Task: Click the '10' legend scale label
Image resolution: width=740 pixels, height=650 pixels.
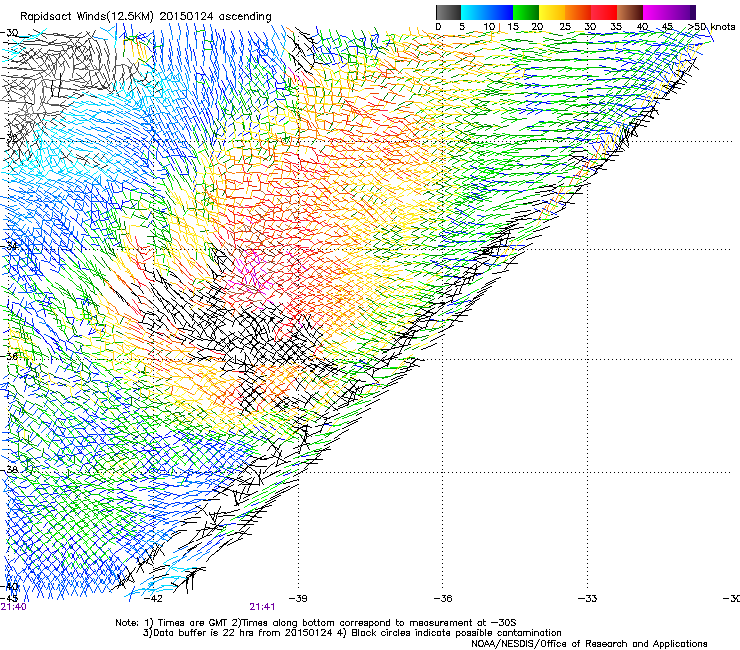Action: [x=489, y=27]
